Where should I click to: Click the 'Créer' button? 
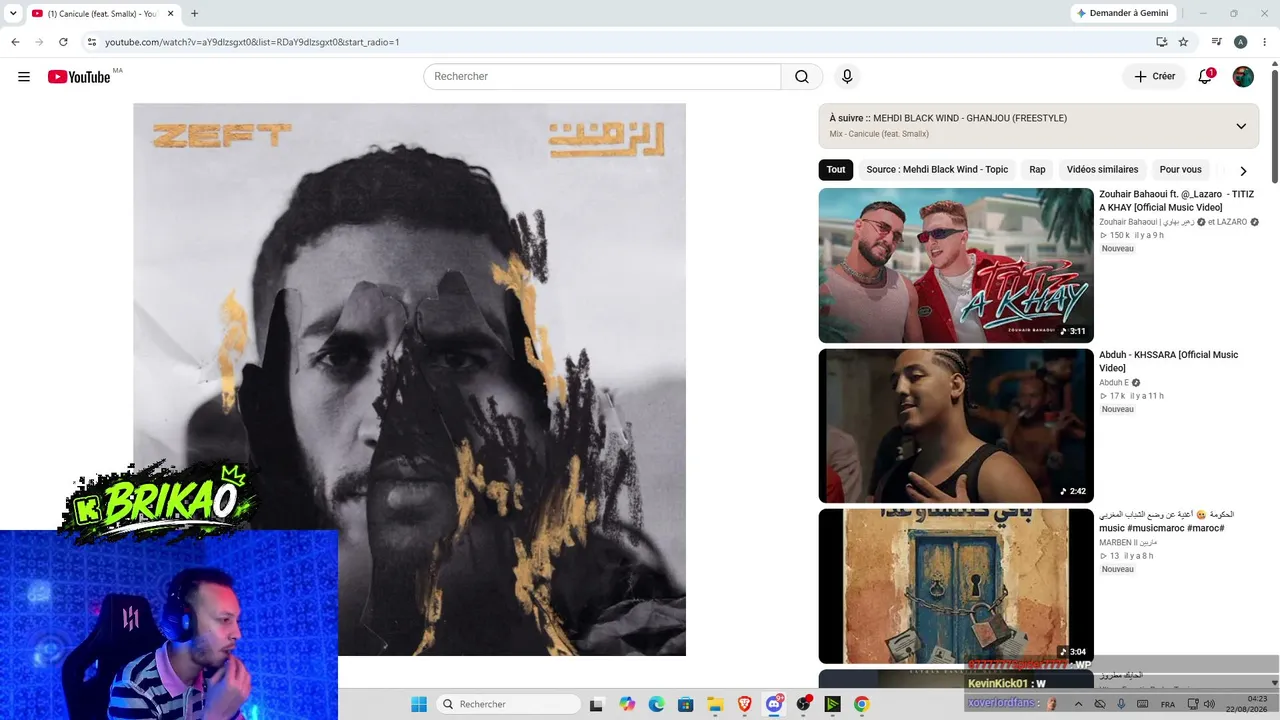(x=1154, y=77)
